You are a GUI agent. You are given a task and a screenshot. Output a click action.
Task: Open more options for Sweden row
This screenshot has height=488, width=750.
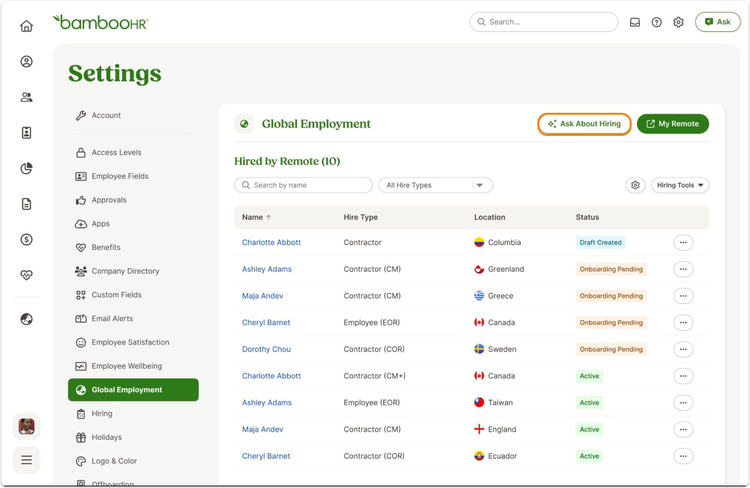pos(683,349)
